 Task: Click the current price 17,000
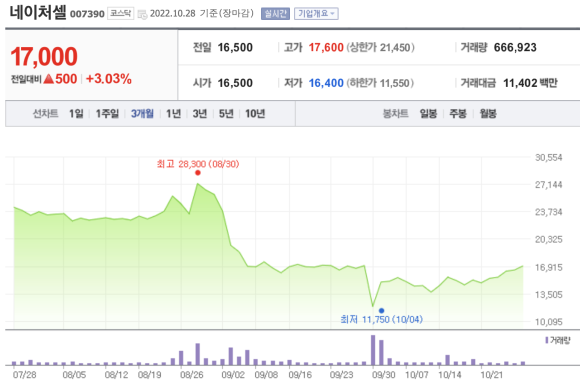coord(44,57)
